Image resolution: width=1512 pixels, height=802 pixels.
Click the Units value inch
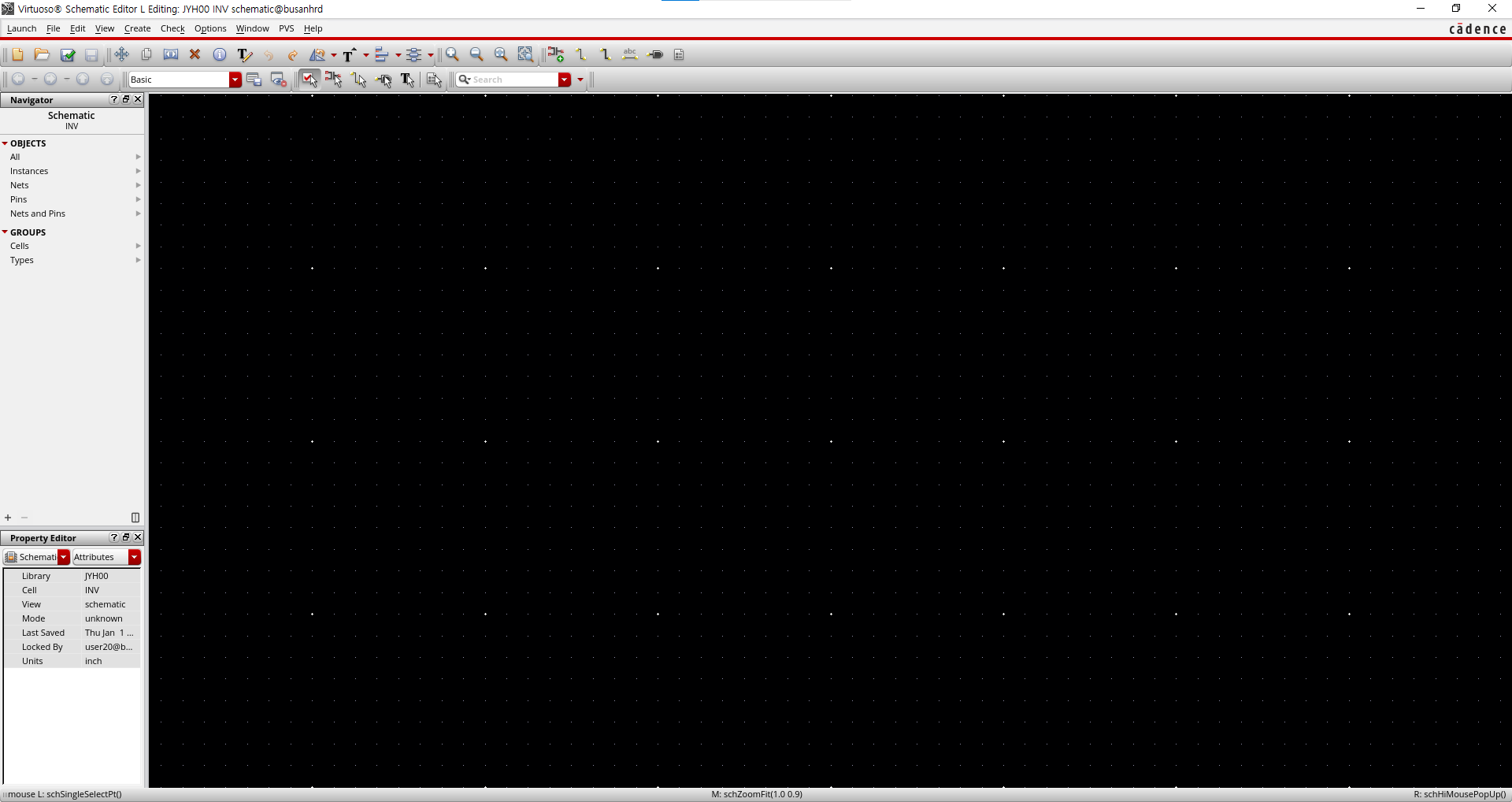(x=94, y=661)
